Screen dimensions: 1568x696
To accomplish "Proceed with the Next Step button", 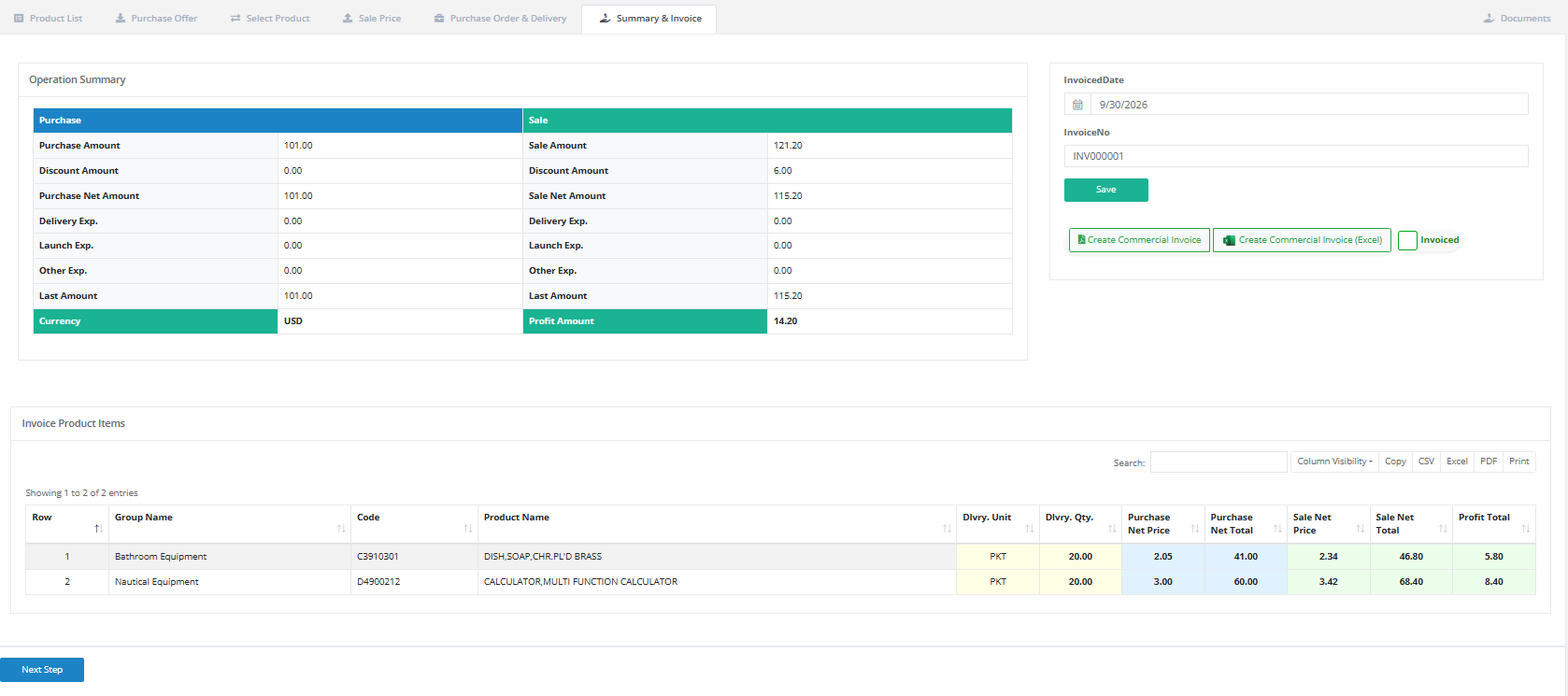I will click(42, 670).
